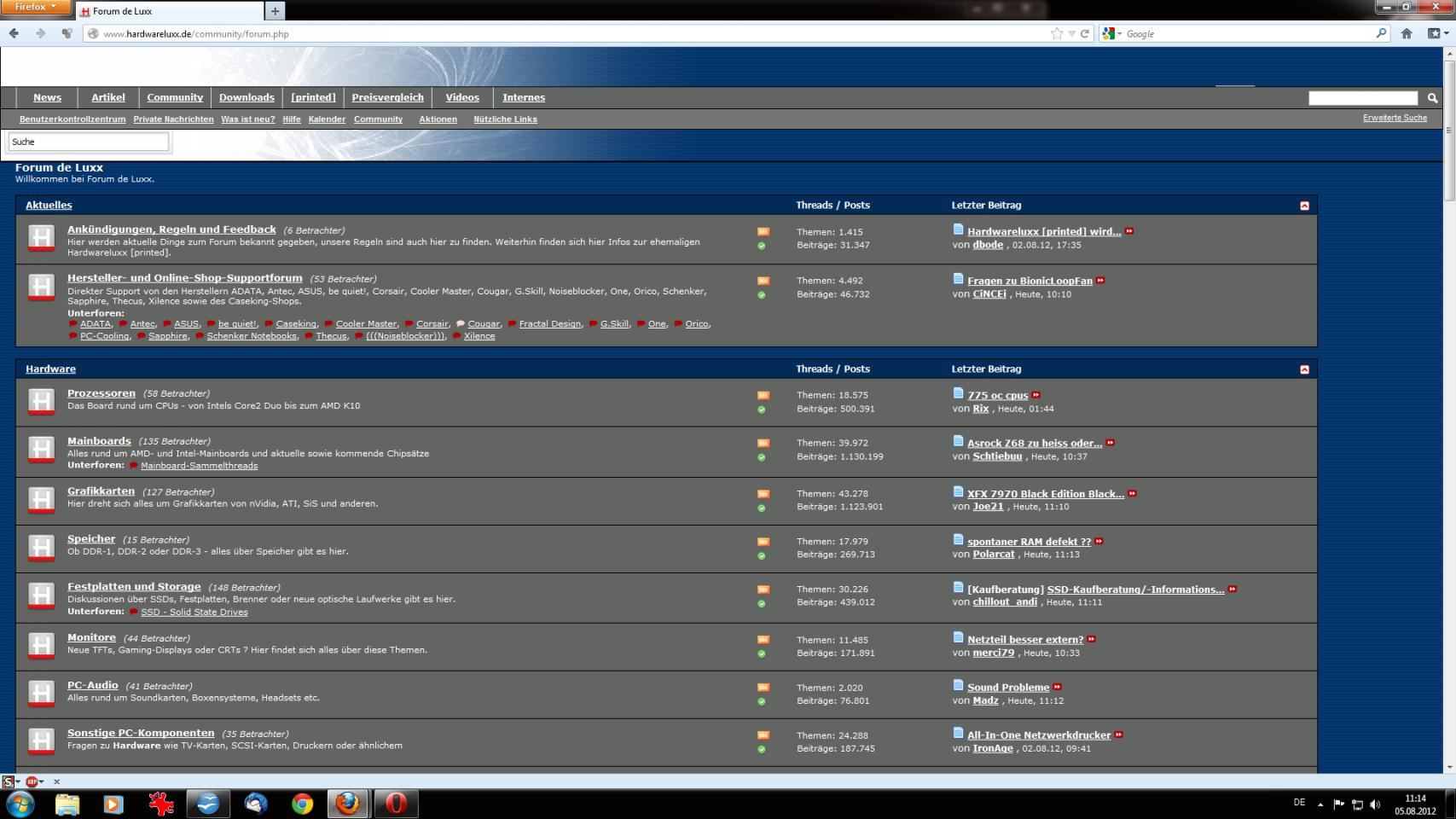Open the RSS feed icon for Monitore
The image size is (1456, 819).
pos(763,639)
